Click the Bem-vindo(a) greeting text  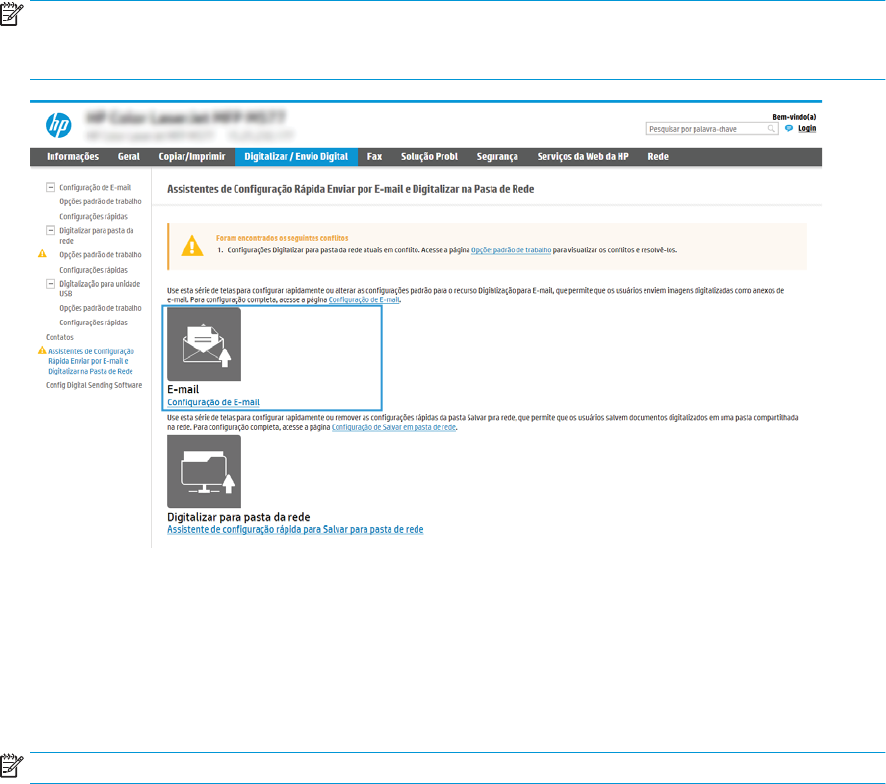click(x=794, y=117)
